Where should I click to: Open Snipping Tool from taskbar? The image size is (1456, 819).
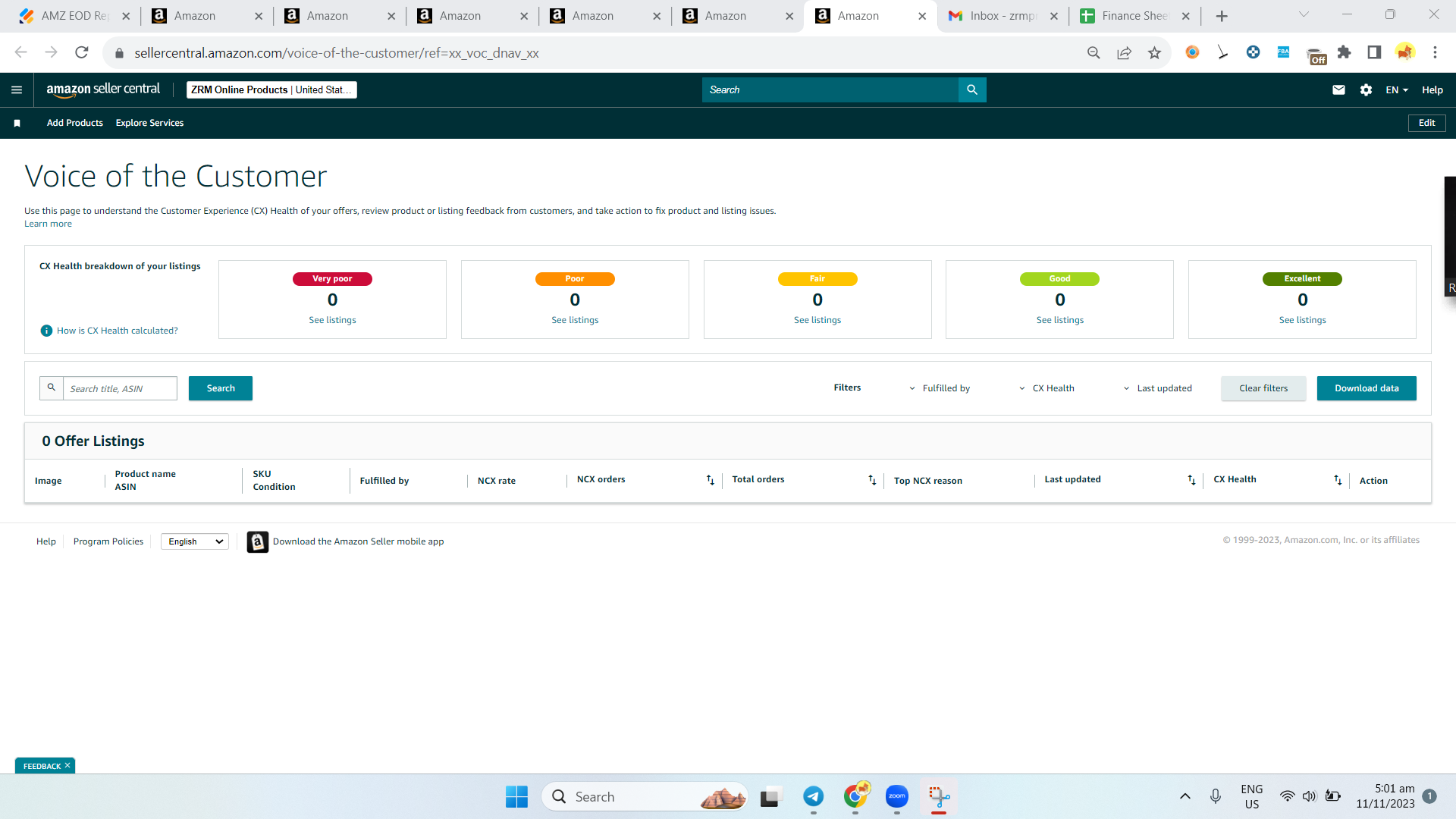coord(939,796)
